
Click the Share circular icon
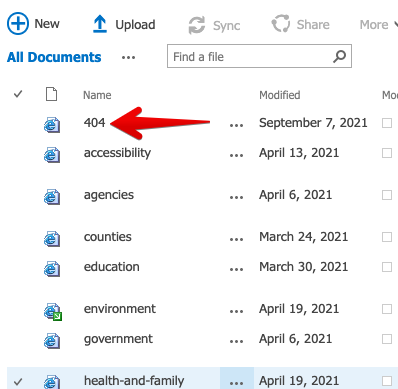(281, 24)
